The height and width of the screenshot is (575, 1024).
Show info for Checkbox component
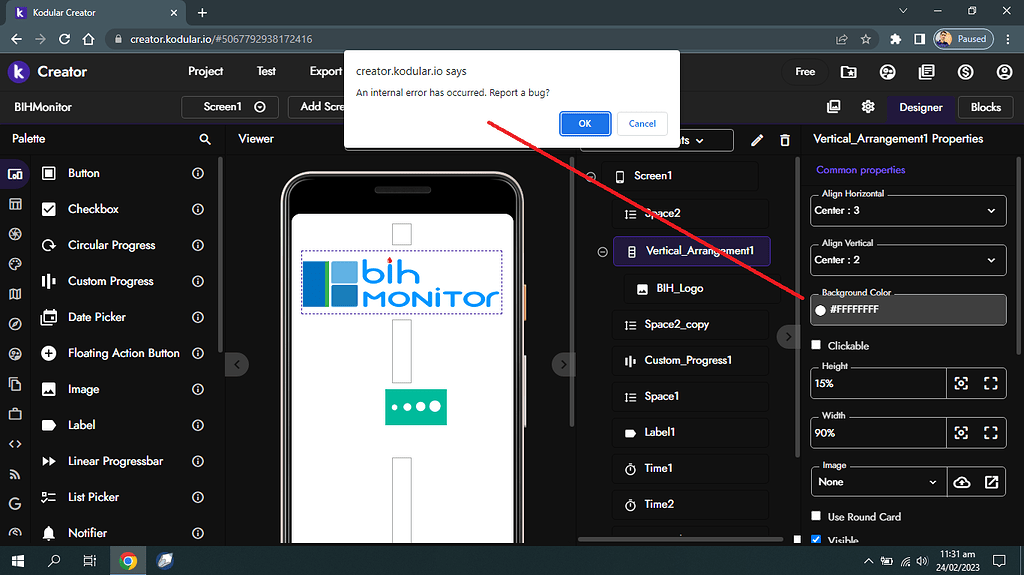tap(198, 209)
